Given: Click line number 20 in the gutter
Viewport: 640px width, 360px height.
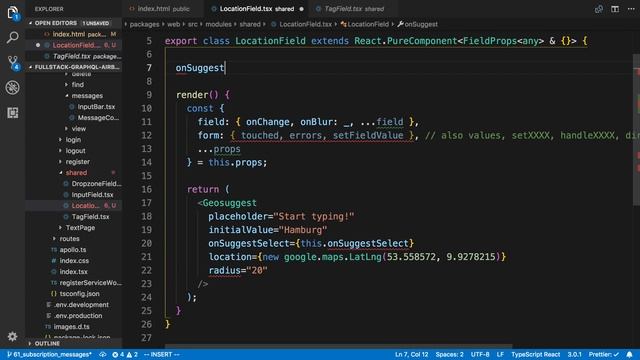Looking at the screenshot, I should point(147,243).
